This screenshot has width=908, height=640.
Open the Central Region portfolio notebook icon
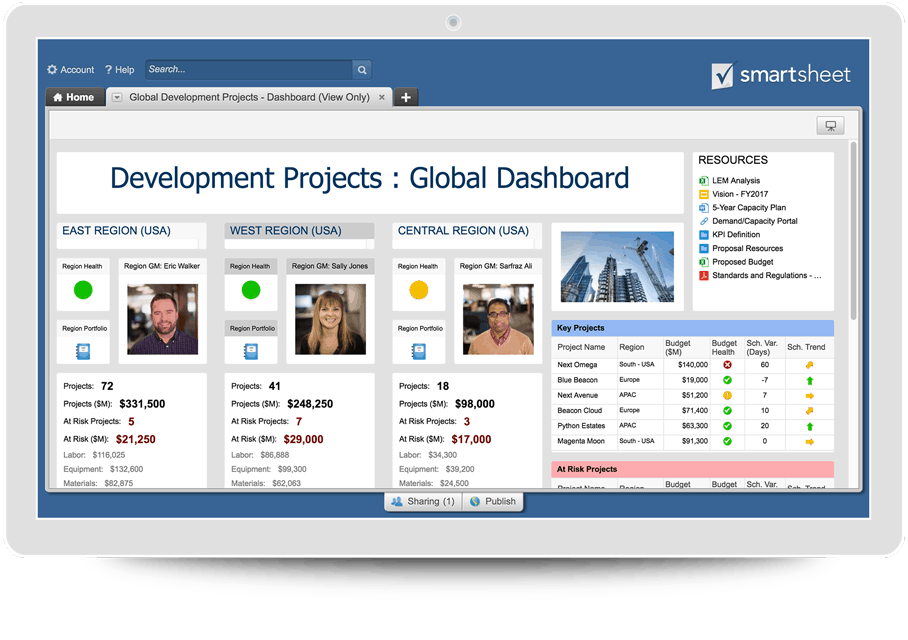(419, 351)
